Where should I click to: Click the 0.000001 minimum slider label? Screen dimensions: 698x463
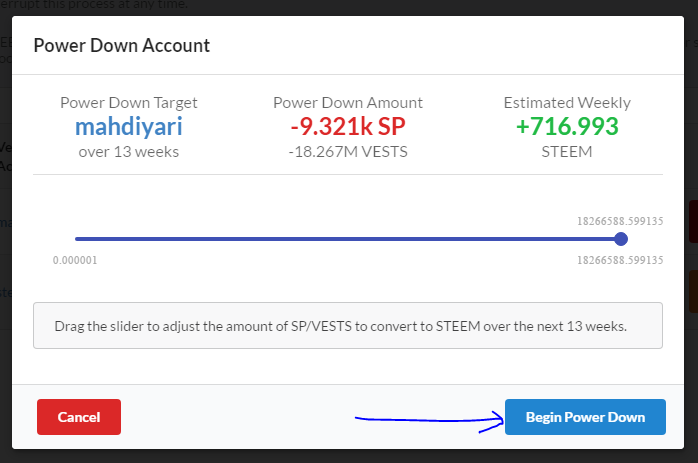pyautogui.click(x=76, y=259)
